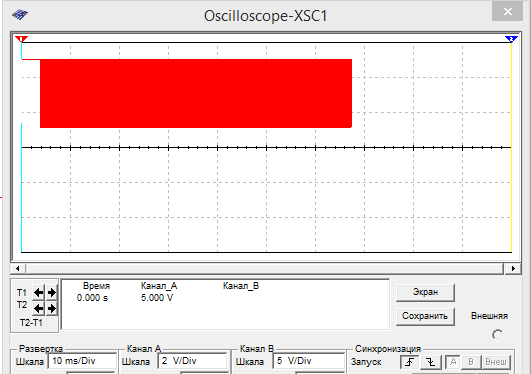The width and height of the screenshot is (531, 374).
Task: Click the horizontal scrollbar right arrow
Action: pos(513,269)
